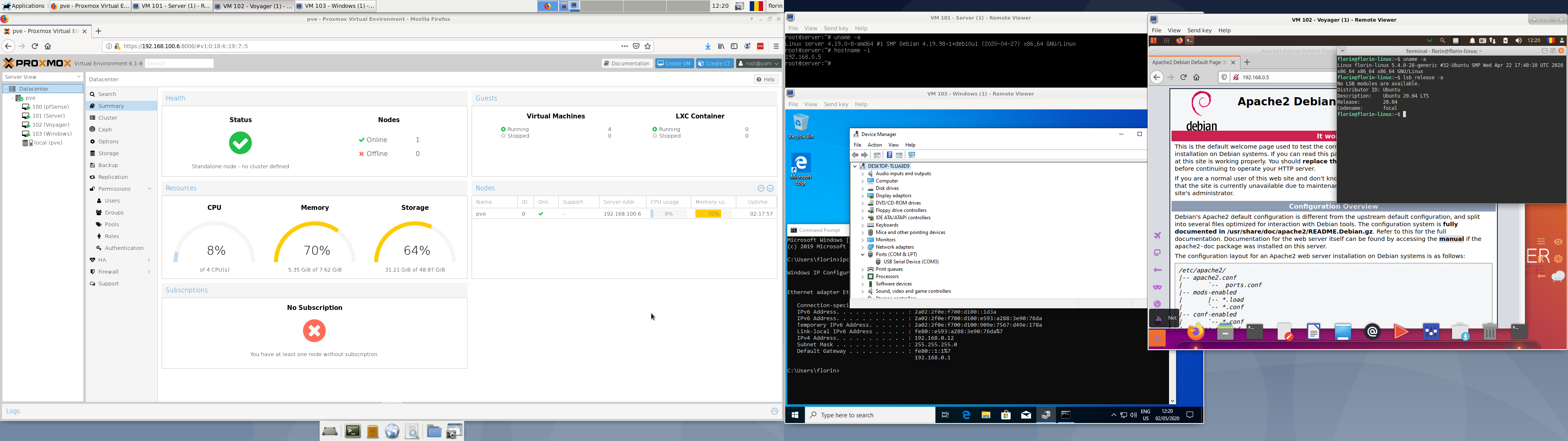Collapse Ports (COM & LPT) tree node
Screen dimensions: 1568x441
tap(862, 255)
